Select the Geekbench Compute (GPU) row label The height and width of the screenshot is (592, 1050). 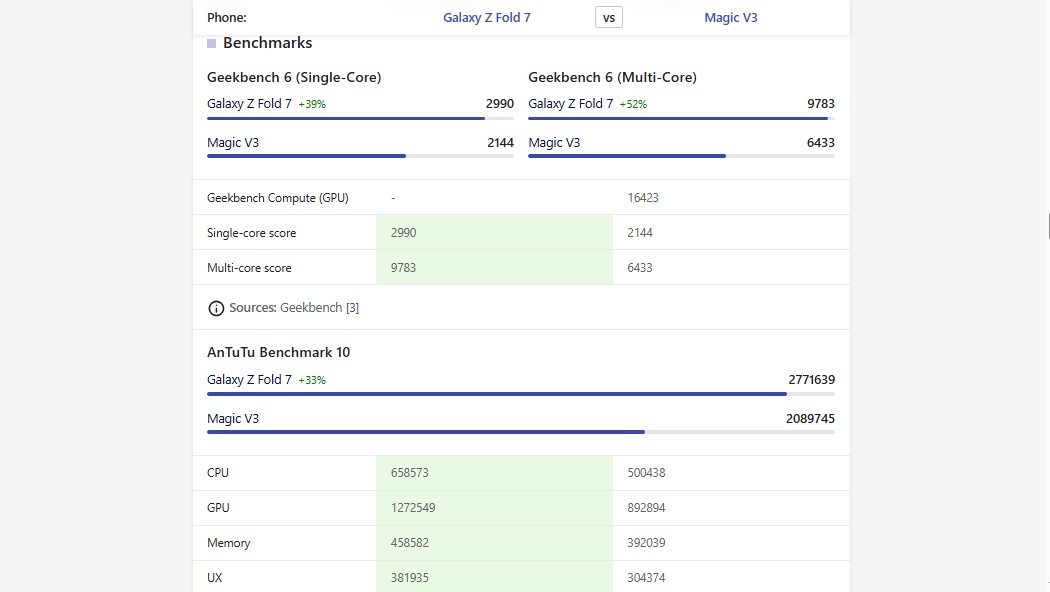click(x=277, y=198)
